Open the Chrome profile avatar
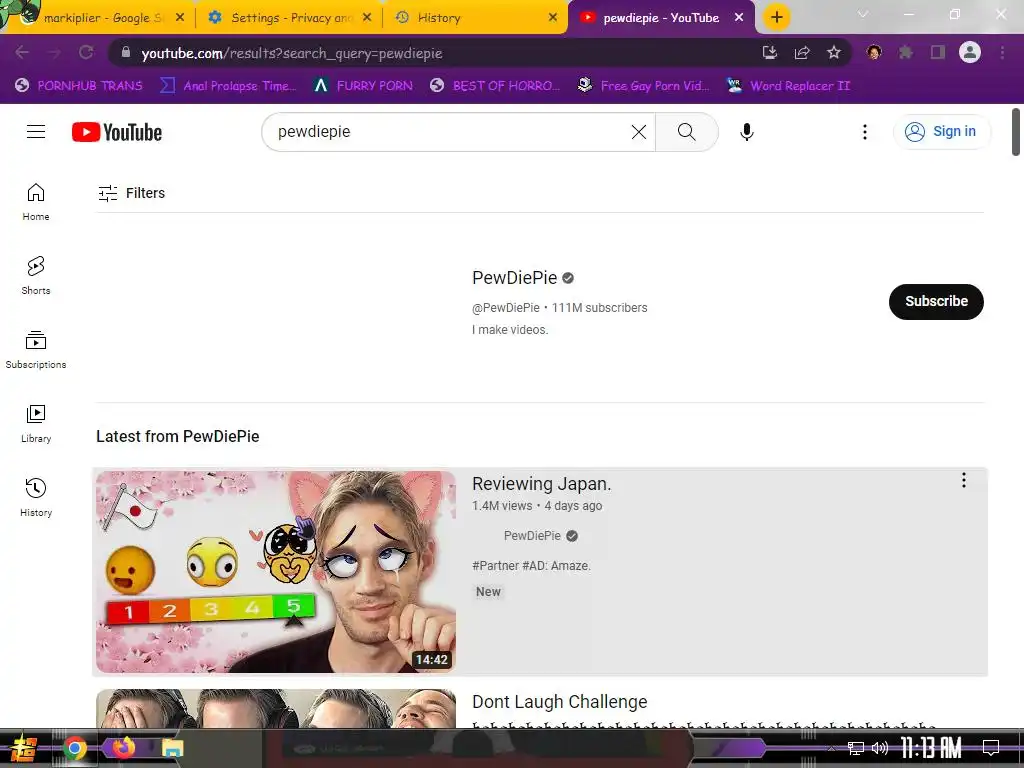 click(x=970, y=52)
